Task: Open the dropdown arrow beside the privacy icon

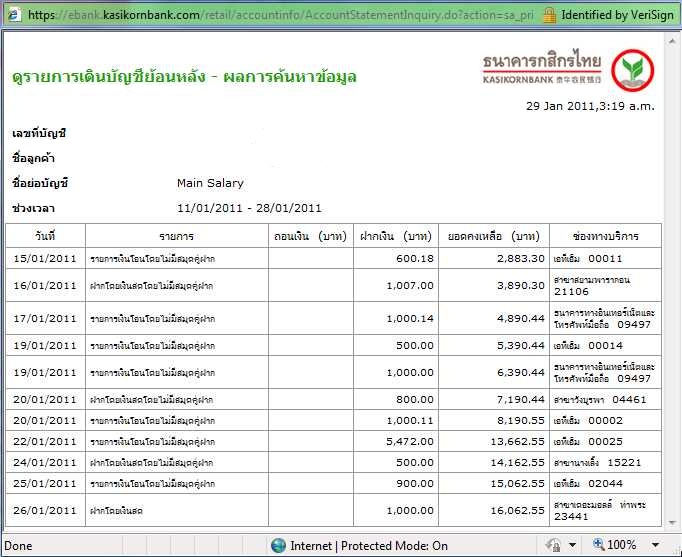Action: pyautogui.click(x=571, y=546)
